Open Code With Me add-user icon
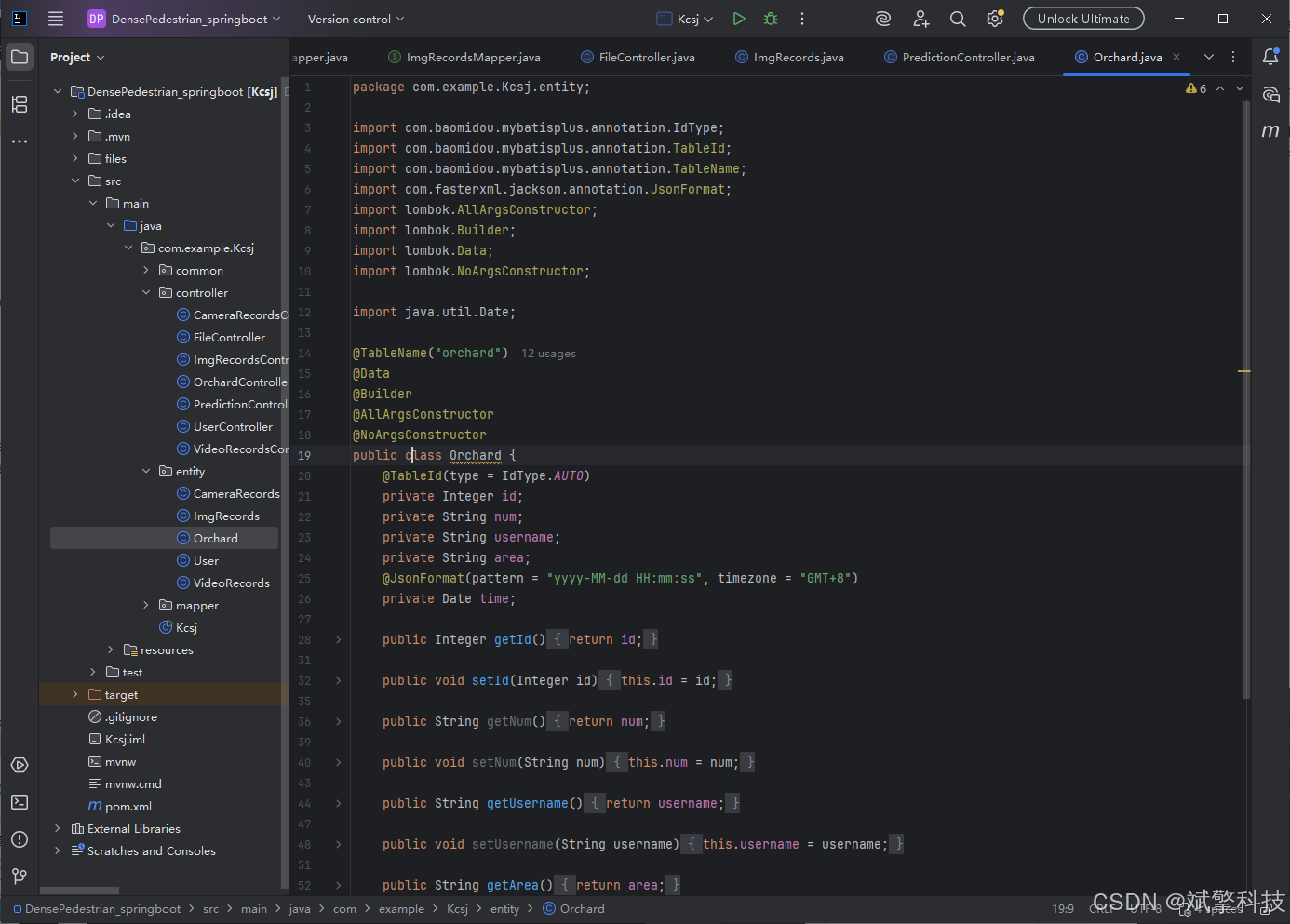The width and height of the screenshot is (1290, 924). pyautogui.click(x=920, y=19)
